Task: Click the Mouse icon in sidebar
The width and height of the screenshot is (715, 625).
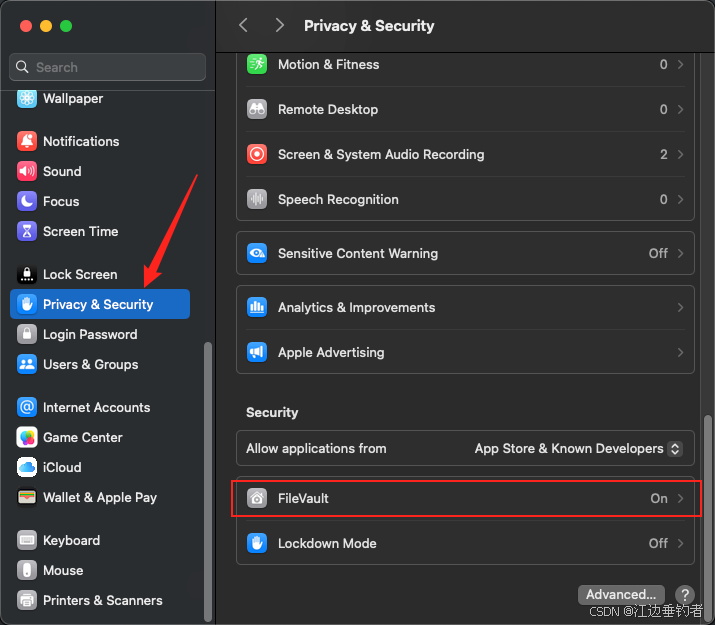Action: click(27, 570)
